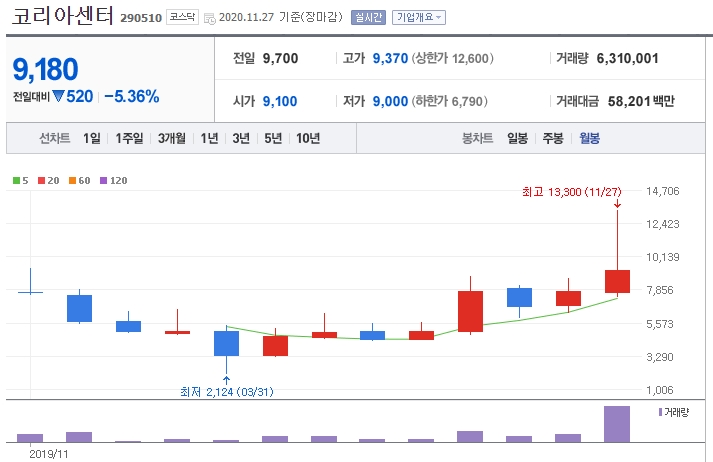Click the current price 9,180

pos(45,69)
